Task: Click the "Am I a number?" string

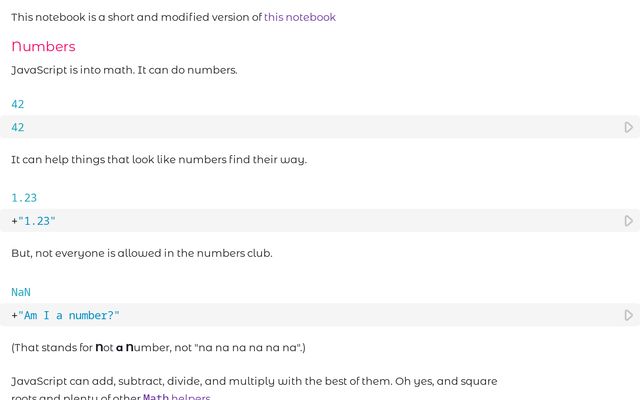Action: tap(69, 315)
